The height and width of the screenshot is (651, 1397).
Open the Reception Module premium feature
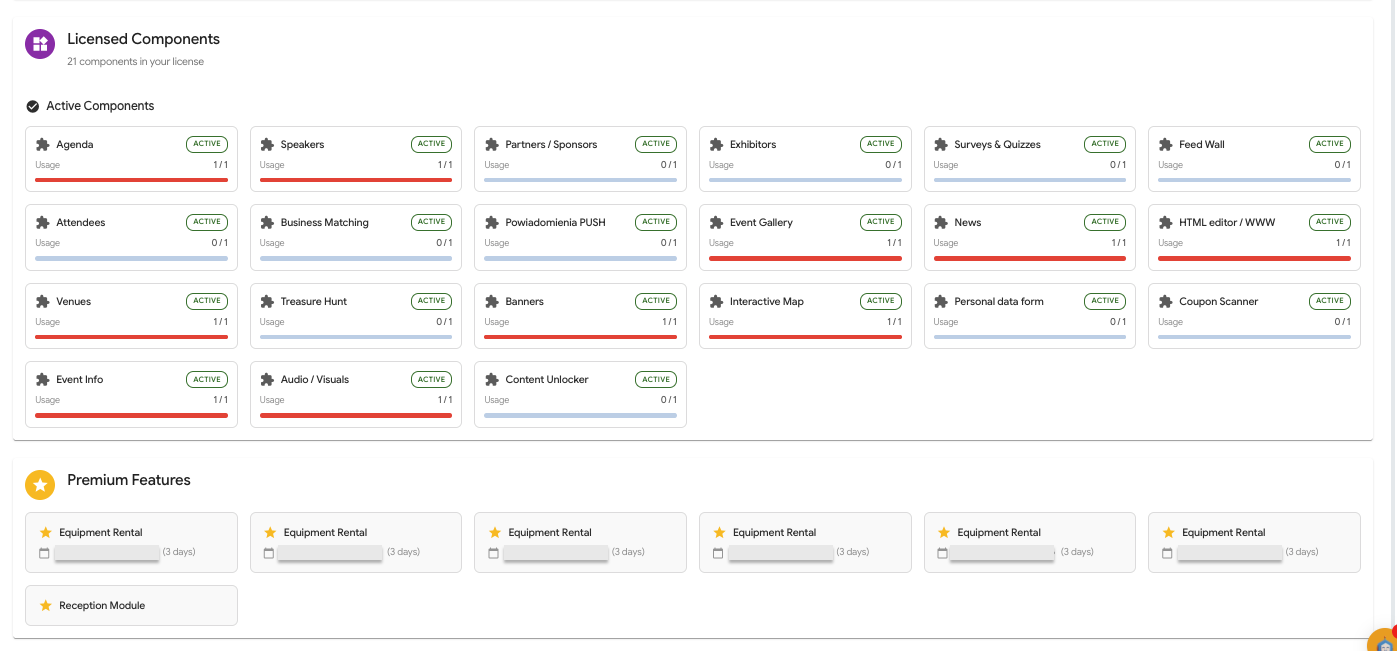pyautogui.click(x=131, y=606)
